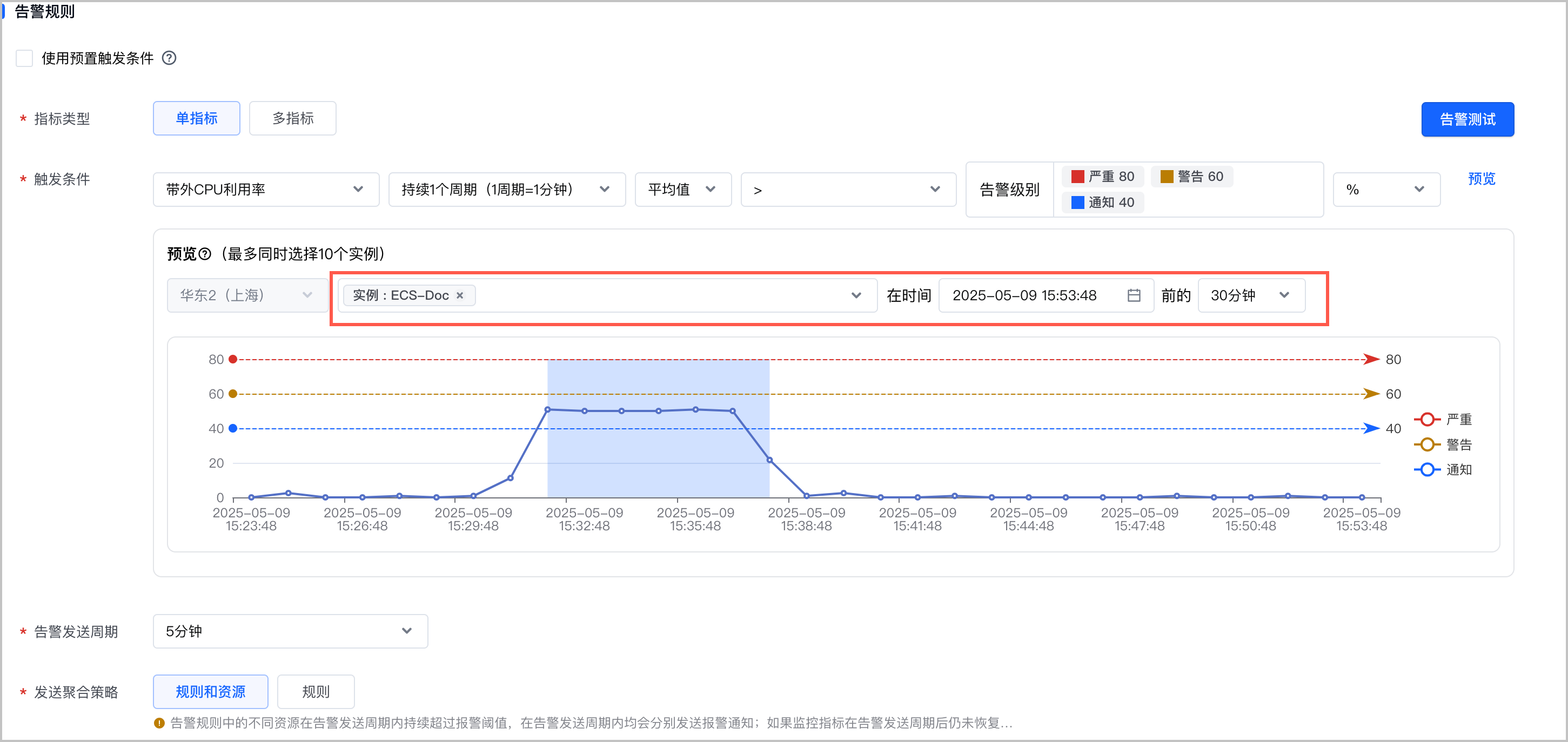Click the orange 警告 legend marker in chart
Screen dimensions: 1568x742
[x=1427, y=444]
